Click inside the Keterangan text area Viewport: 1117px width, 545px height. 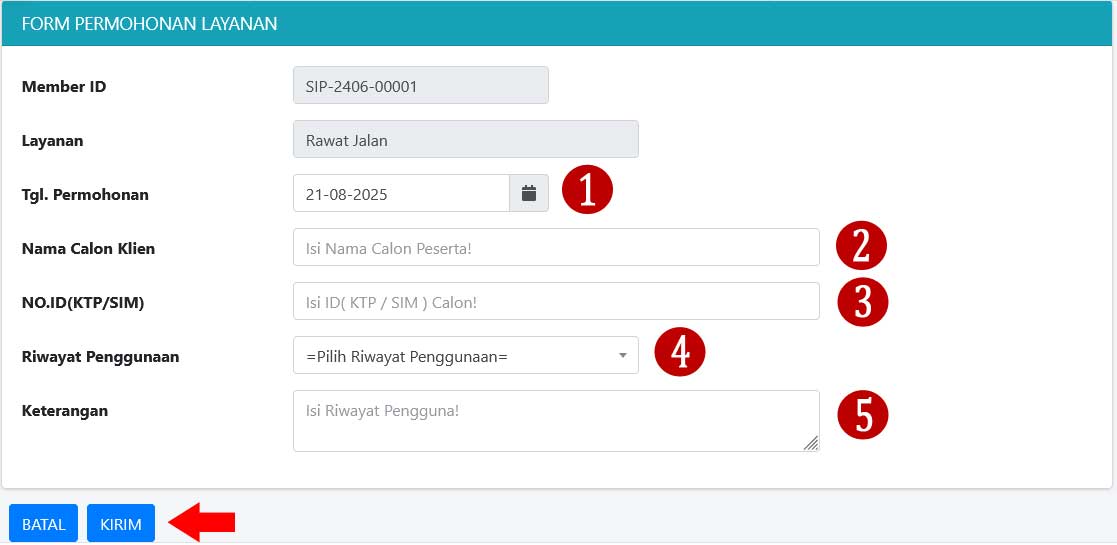[x=556, y=420]
